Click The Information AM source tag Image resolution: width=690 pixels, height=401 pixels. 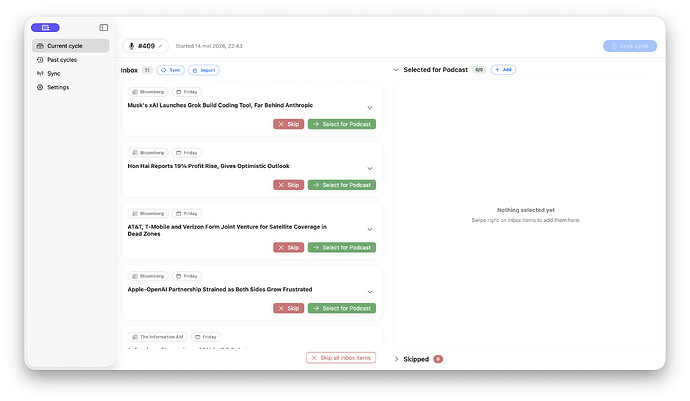tap(158, 337)
